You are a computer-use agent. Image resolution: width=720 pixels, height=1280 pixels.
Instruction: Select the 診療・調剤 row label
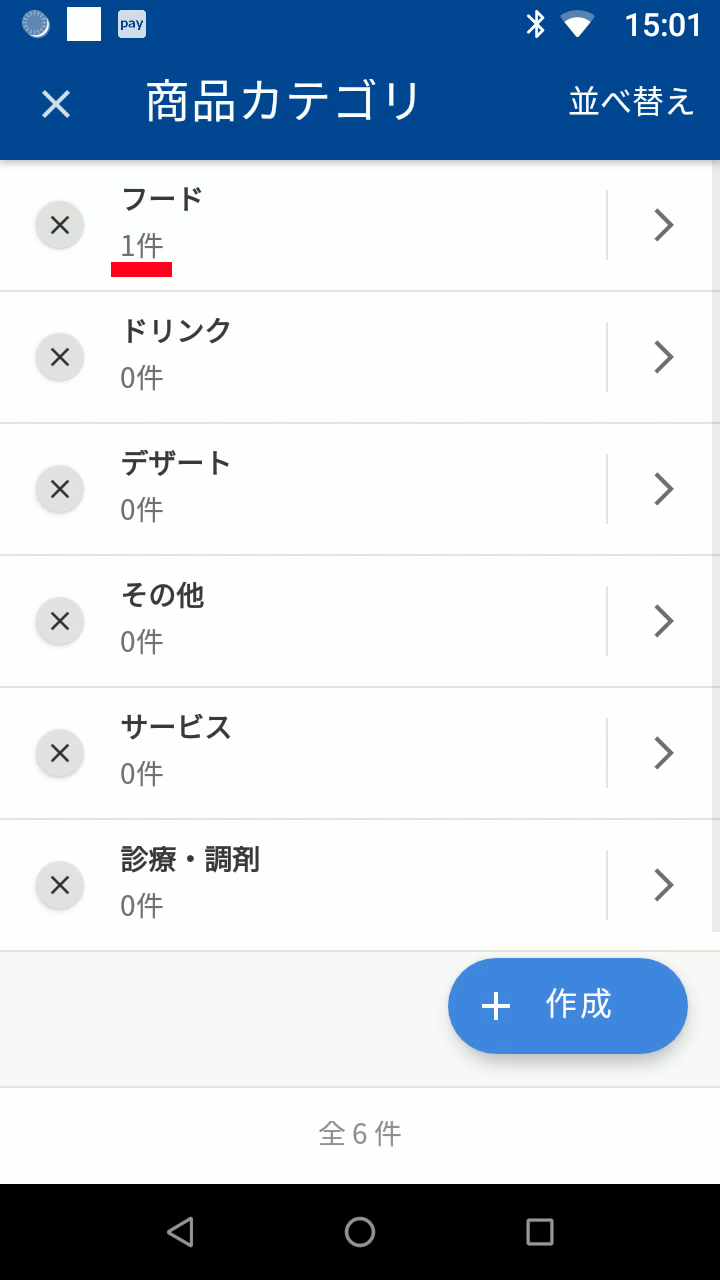[190, 859]
